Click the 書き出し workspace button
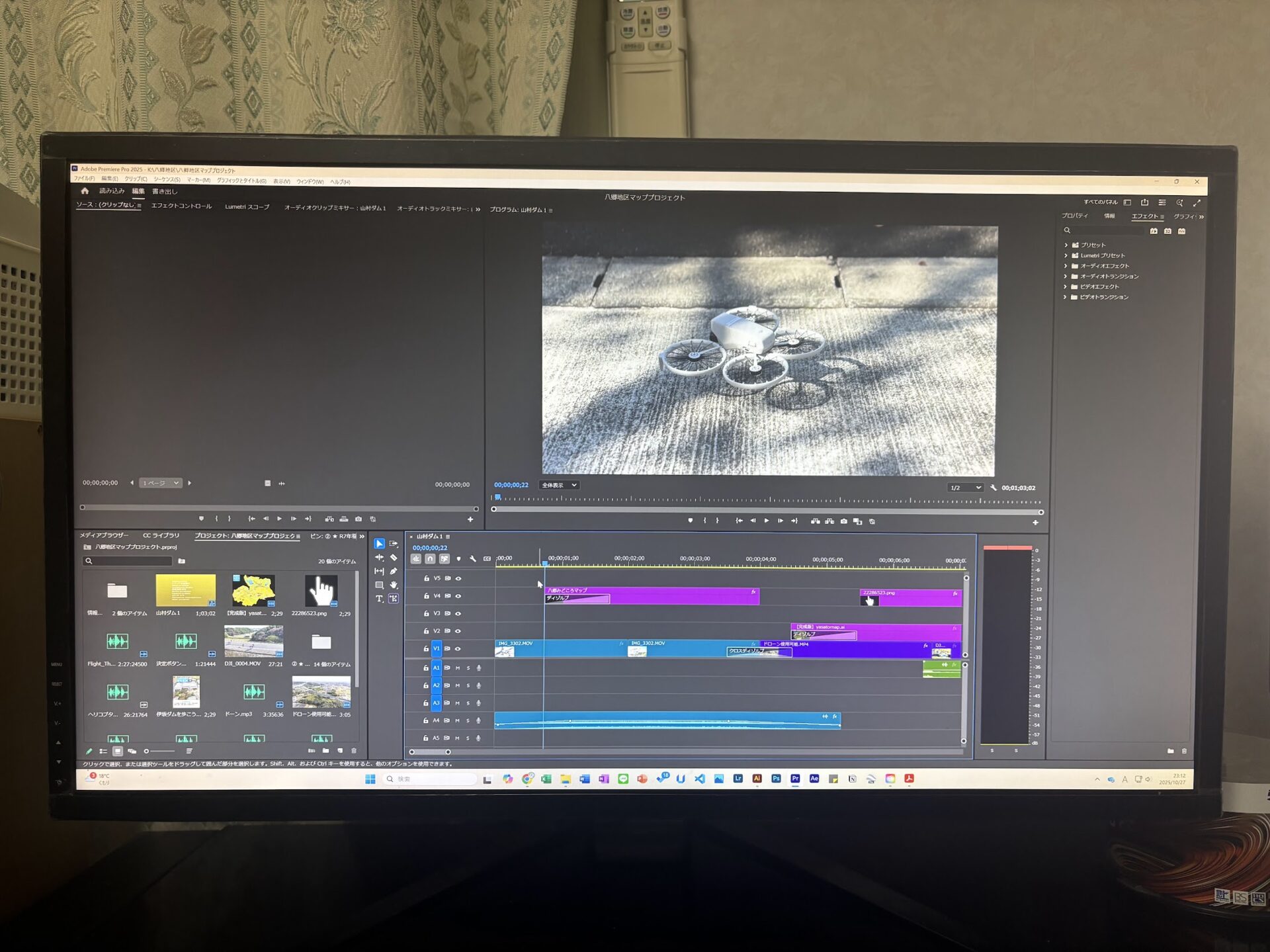The width and height of the screenshot is (1270, 952). click(x=165, y=192)
